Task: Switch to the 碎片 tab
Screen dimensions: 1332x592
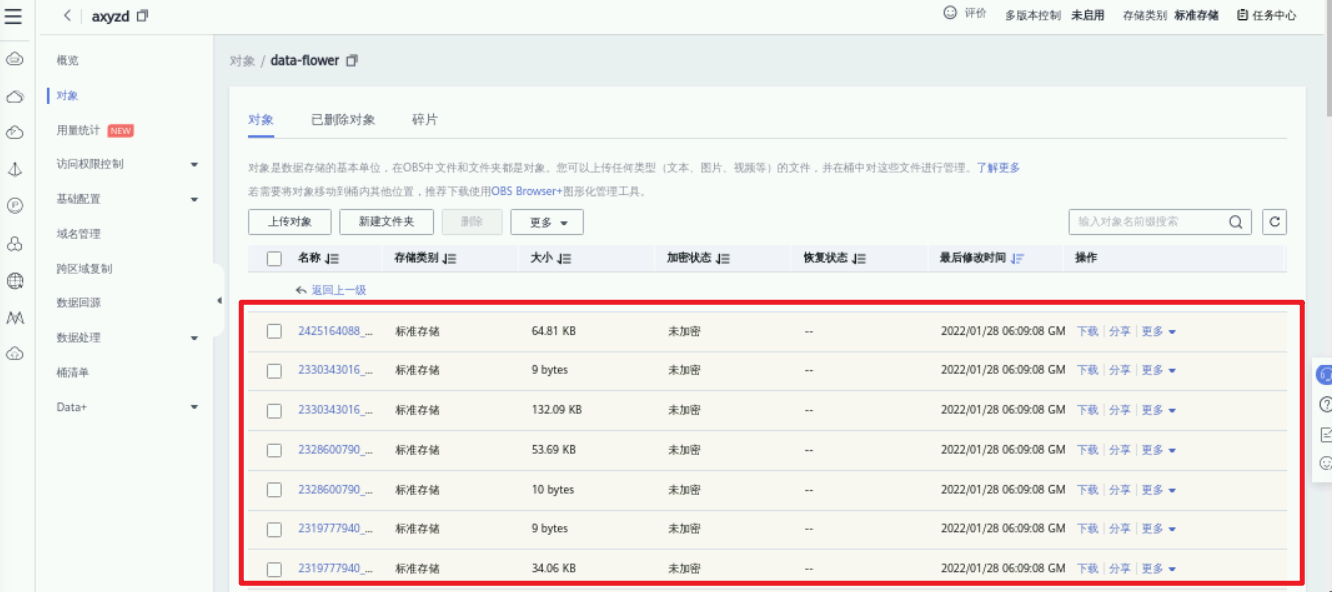Action: (424, 120)
